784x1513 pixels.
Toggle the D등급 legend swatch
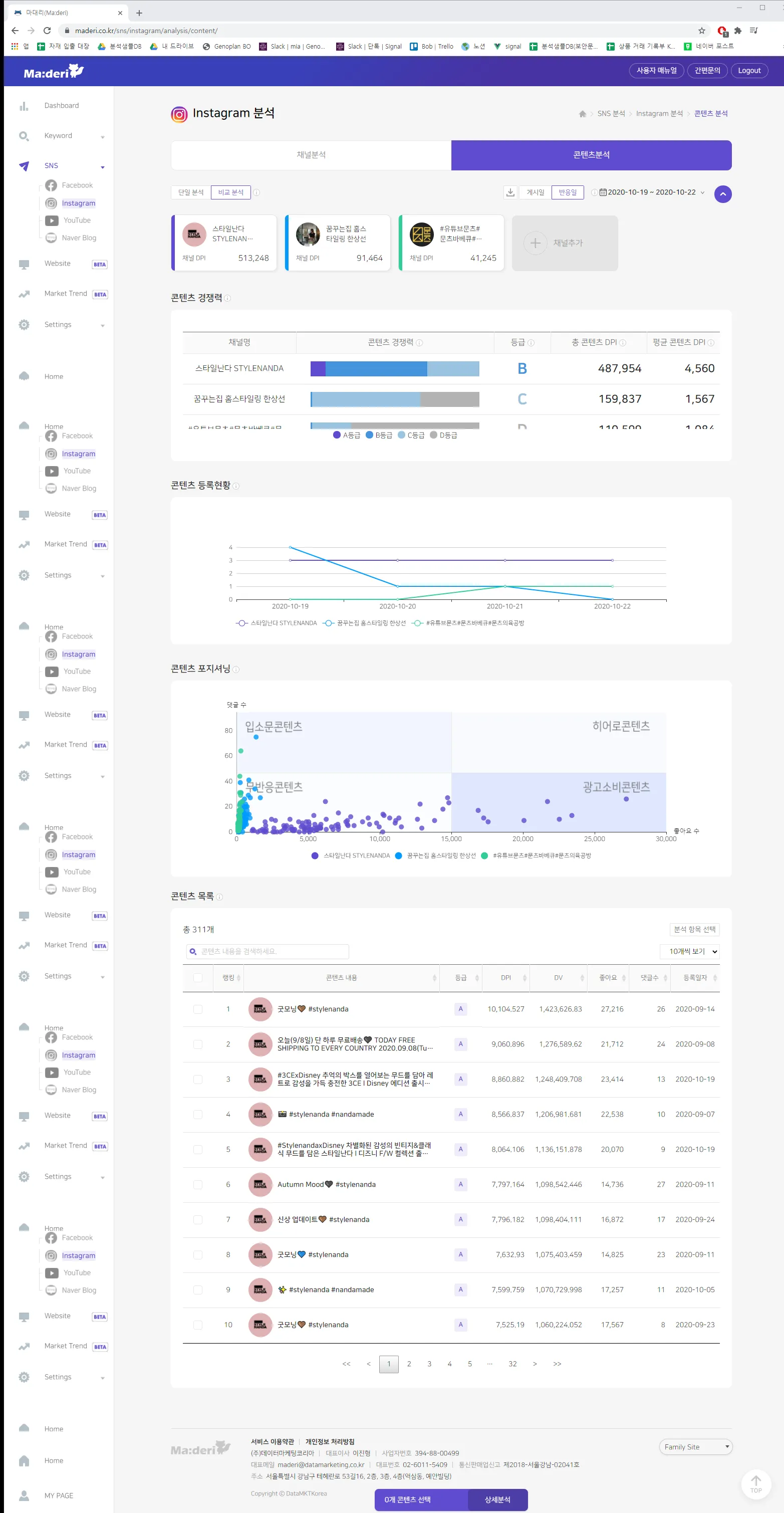coord(433,435)
